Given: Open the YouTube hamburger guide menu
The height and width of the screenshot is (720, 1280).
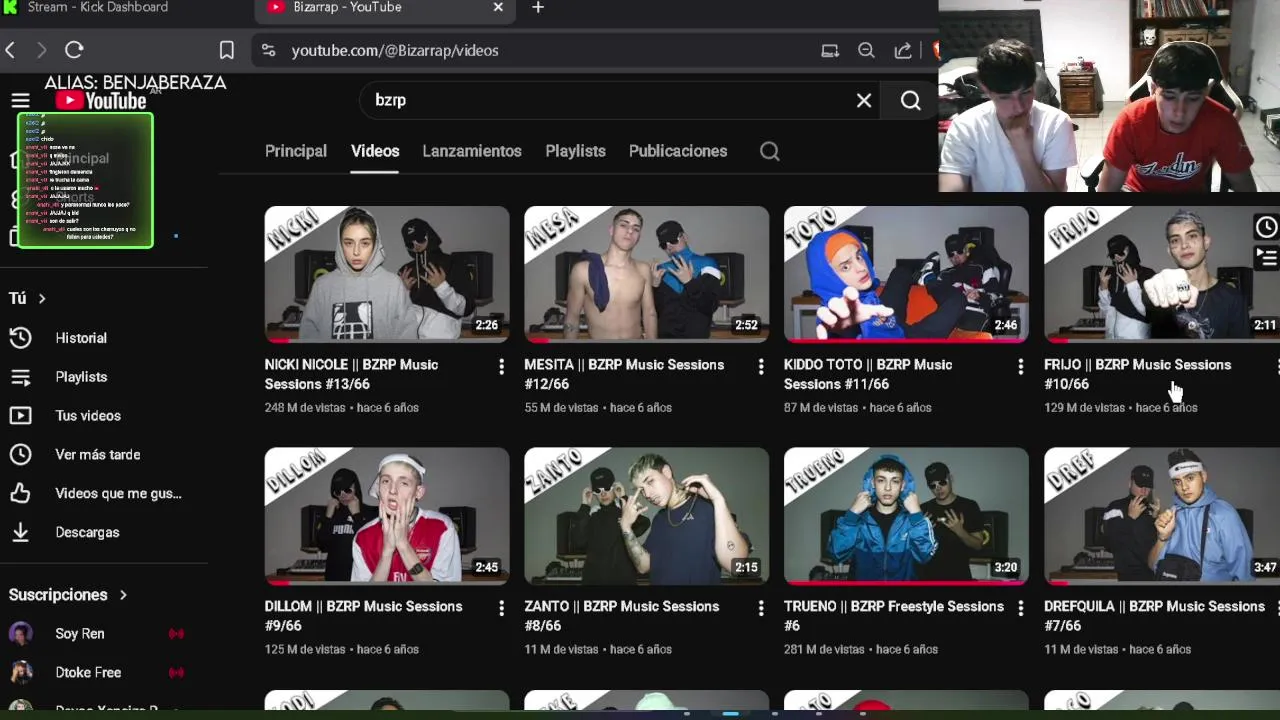Looking at the screenshot, I should [20, 100].
